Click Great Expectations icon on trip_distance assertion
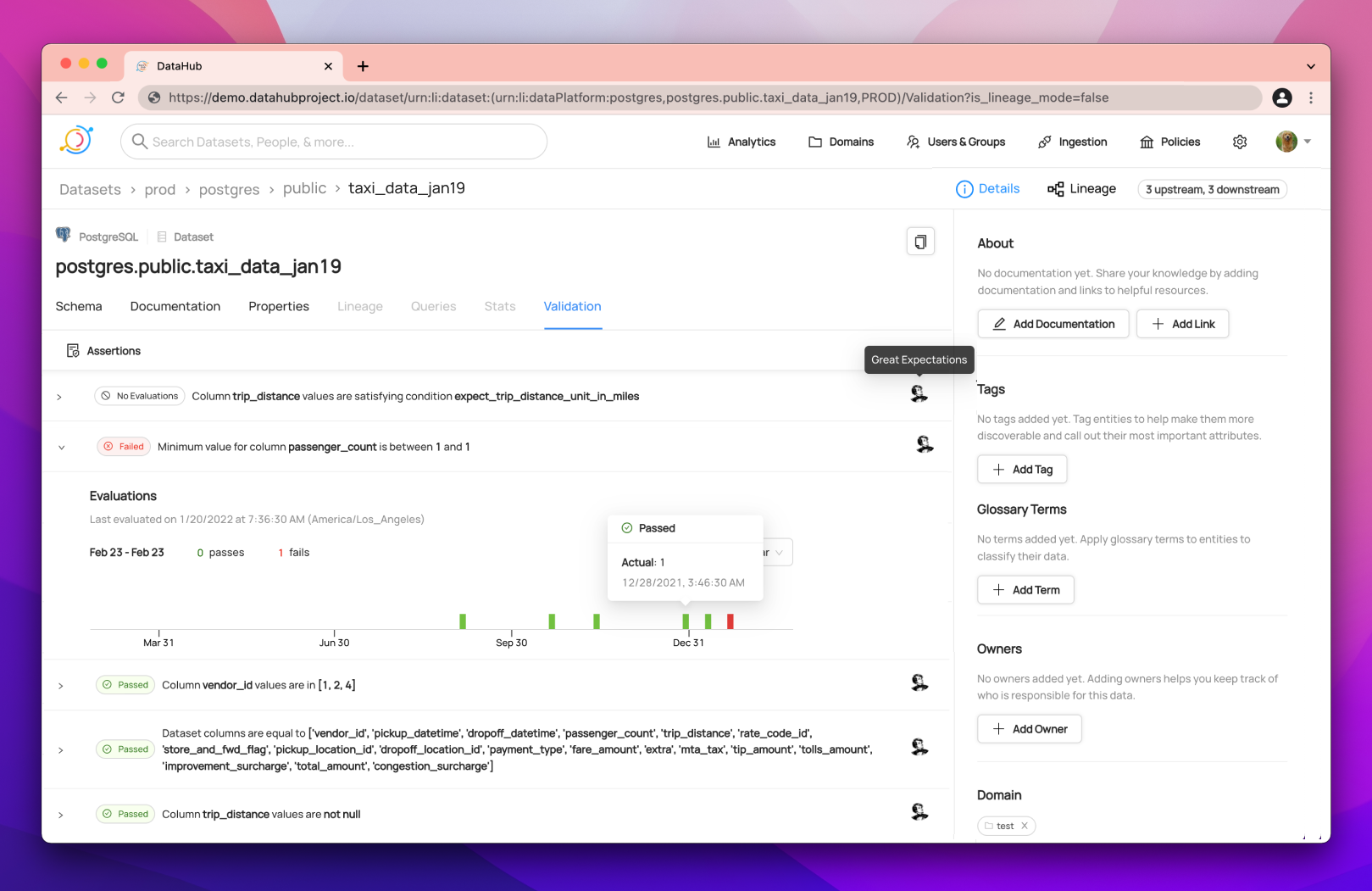This screenshot has height=891, width=1372. pyautogui.click(x=919, y=394)
